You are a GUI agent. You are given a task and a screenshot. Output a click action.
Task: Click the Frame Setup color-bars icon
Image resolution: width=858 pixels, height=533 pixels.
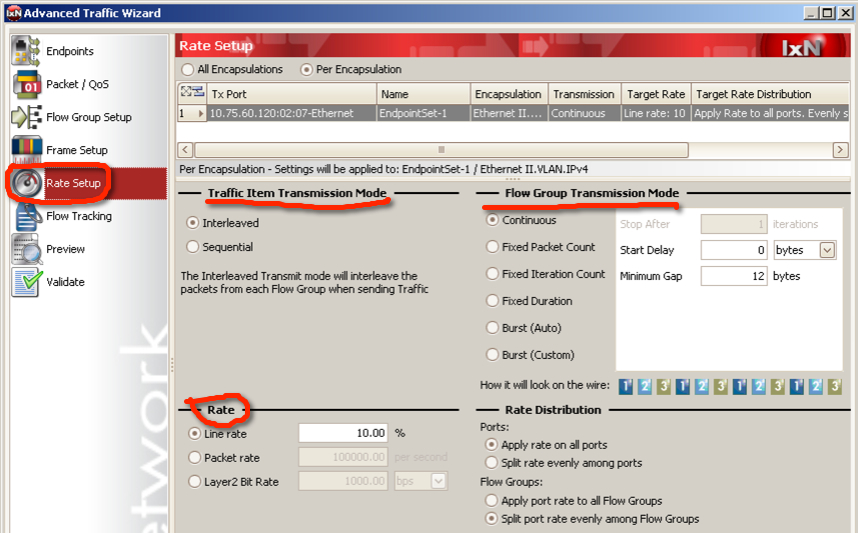tap(26, 150)
